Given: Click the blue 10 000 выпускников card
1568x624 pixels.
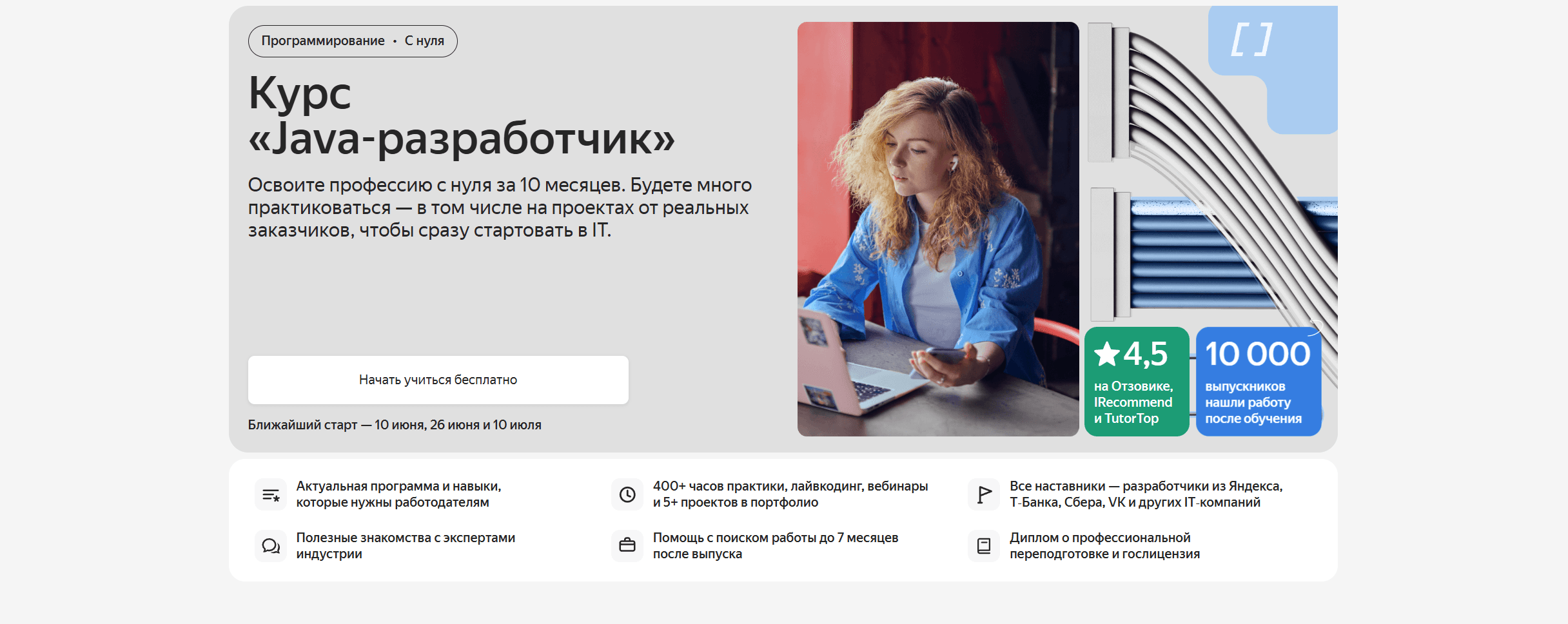Looking at the screenshot, I should click(1259, 382).
